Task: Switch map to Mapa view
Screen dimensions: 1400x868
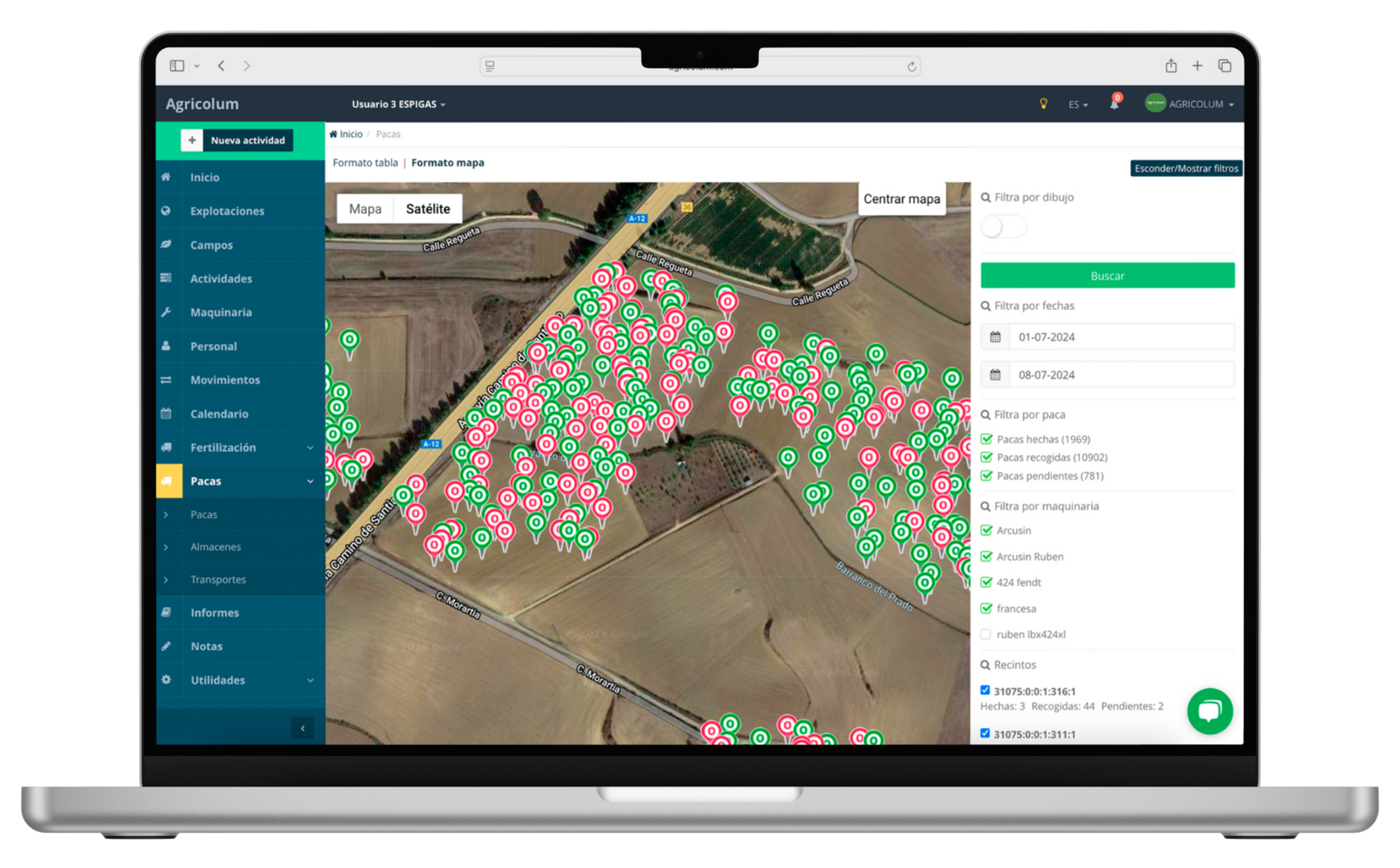Action: coord(365,209)
